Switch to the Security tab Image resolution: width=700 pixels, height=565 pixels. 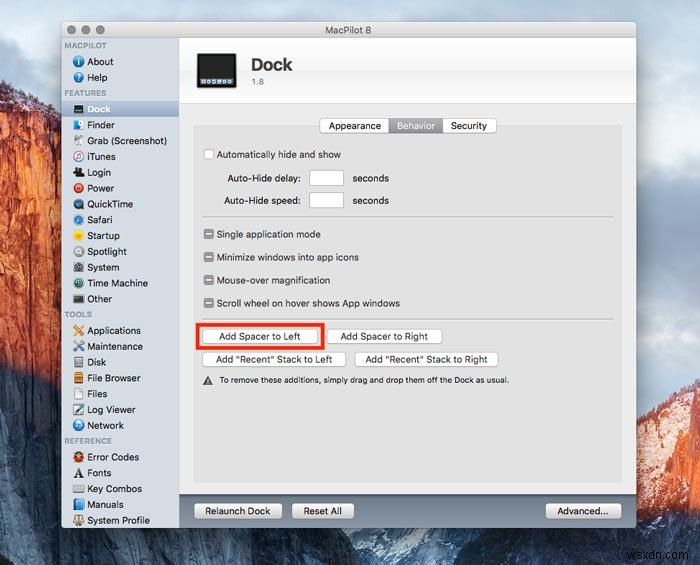point(469,126)
